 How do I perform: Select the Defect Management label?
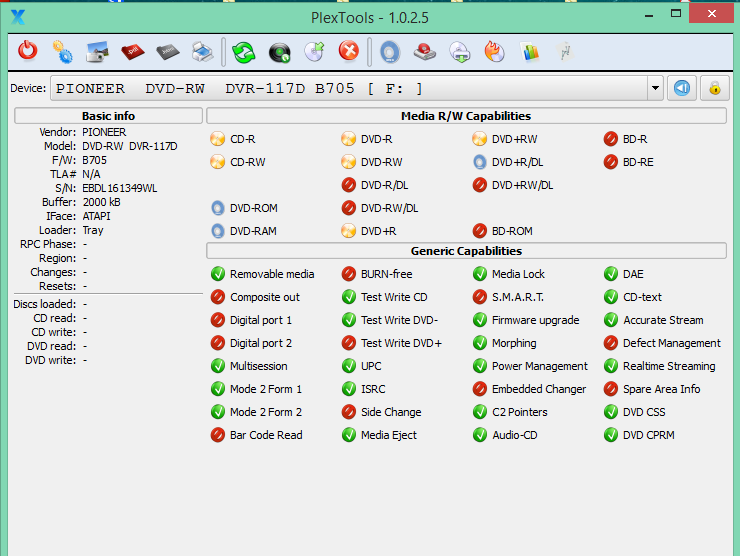pos(672,343)
